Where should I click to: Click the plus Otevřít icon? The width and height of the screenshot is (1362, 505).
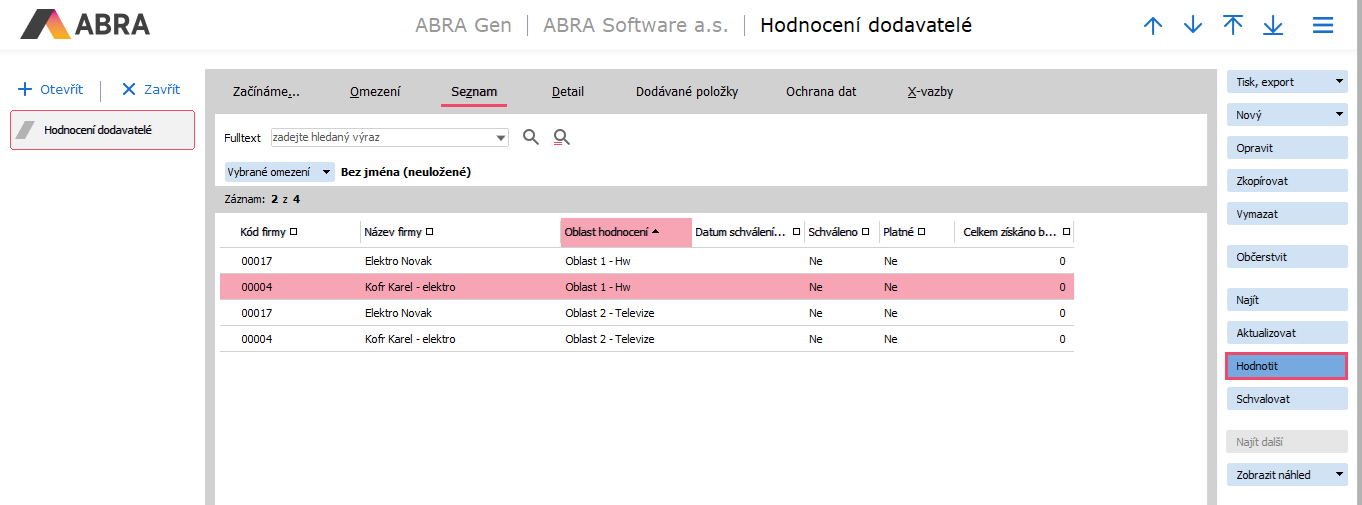[26, 89]
